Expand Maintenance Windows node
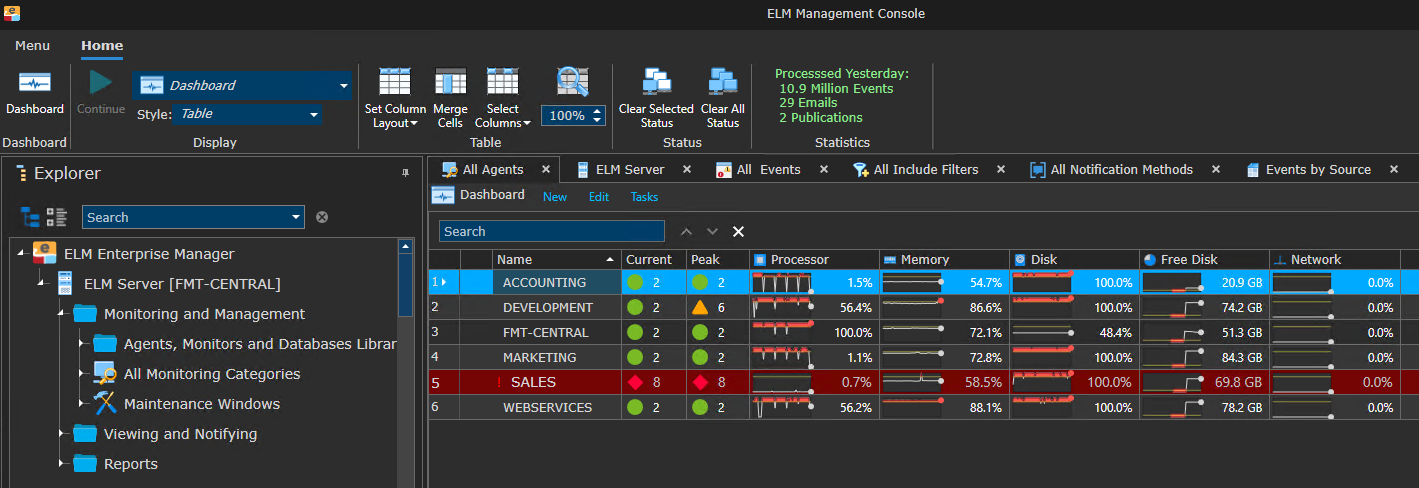This screenshot has height=488, width=1419. pyautogui.click(x=81, y=404)
